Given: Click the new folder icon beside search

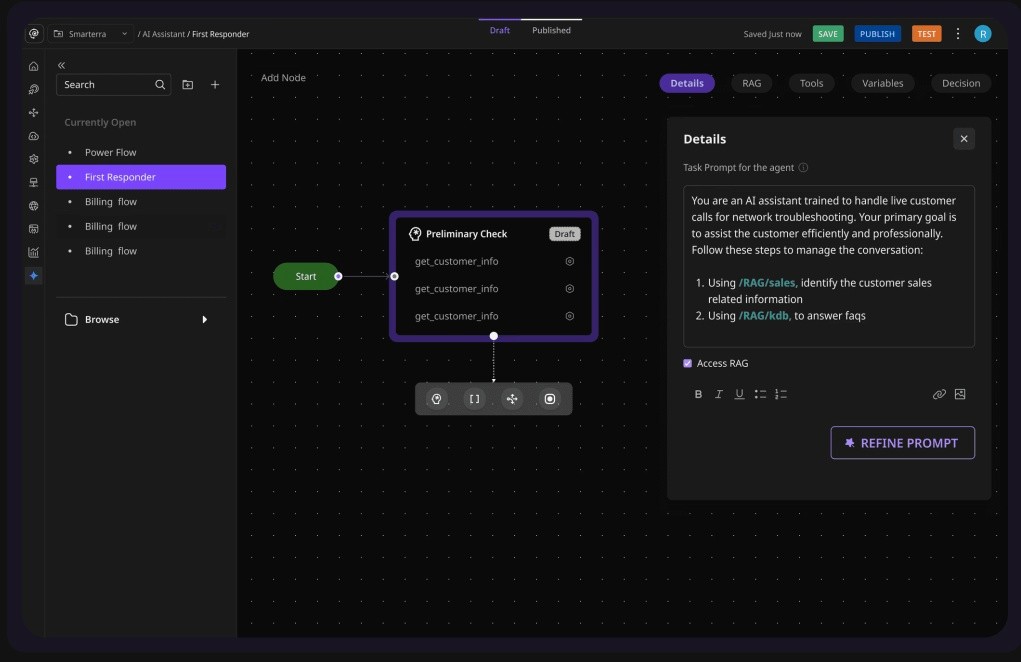Looking at the screenshot, I should 188,85.
